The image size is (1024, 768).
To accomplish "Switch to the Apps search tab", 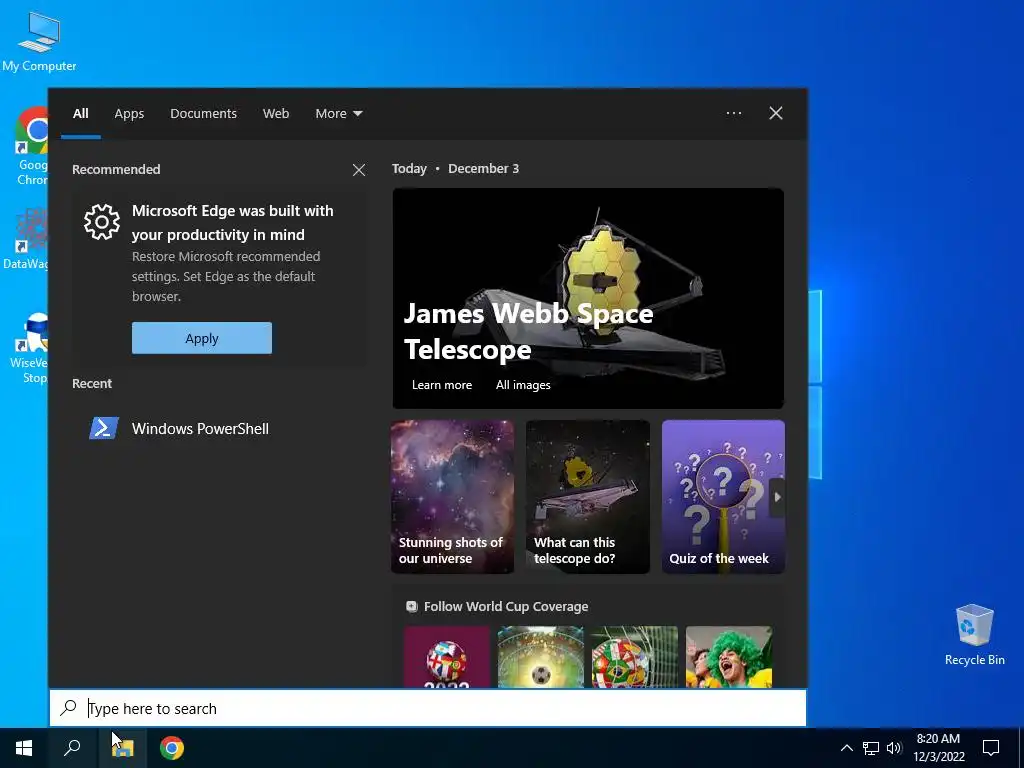I will tap(129, 114).
